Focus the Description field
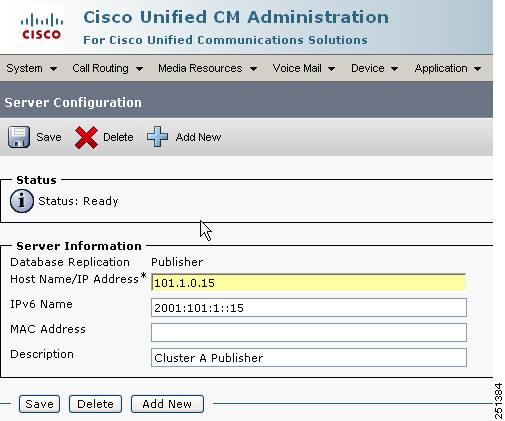505x421 pixels. pos(309,357)
